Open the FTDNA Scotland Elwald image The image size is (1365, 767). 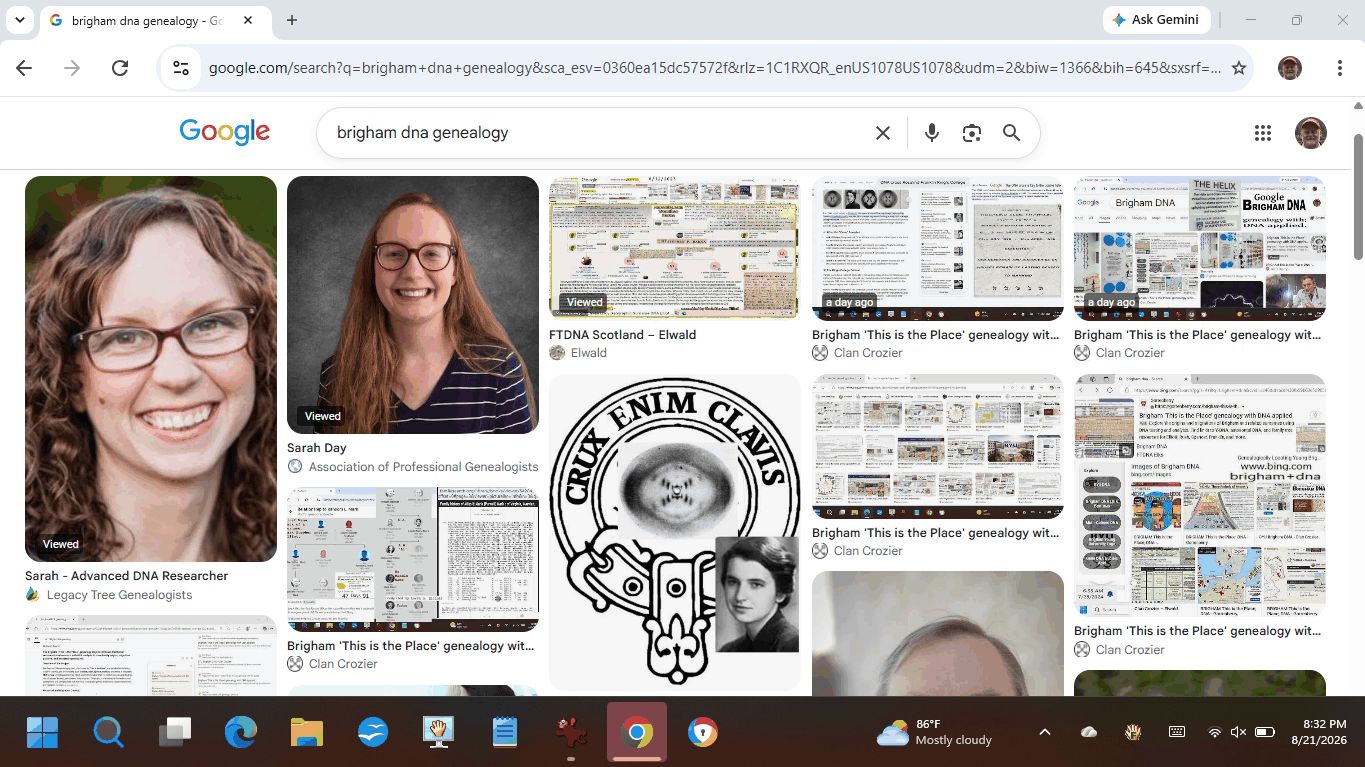675,248
